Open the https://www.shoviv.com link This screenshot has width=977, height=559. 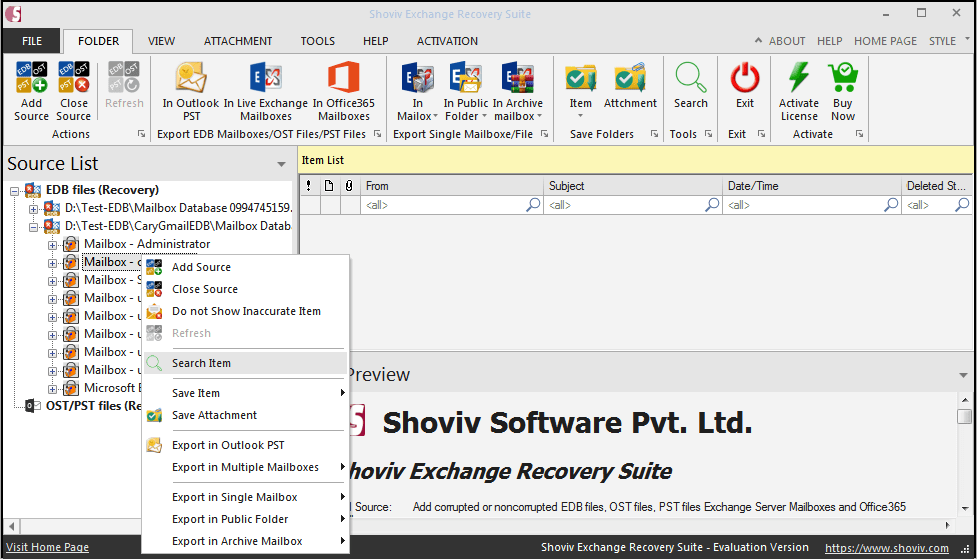(x=887, y=548)
